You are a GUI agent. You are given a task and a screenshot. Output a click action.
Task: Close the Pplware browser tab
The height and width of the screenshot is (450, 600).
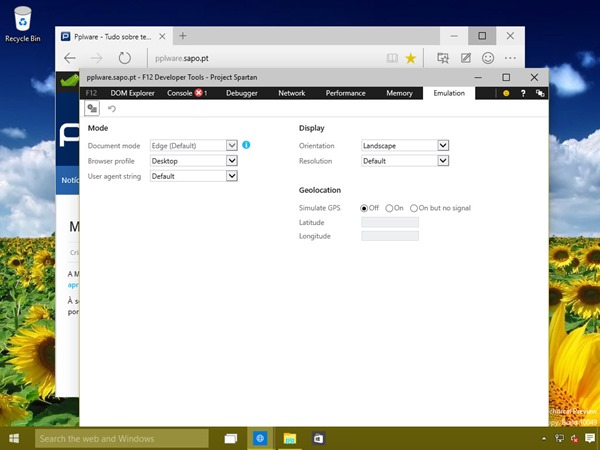pos(162,36)
